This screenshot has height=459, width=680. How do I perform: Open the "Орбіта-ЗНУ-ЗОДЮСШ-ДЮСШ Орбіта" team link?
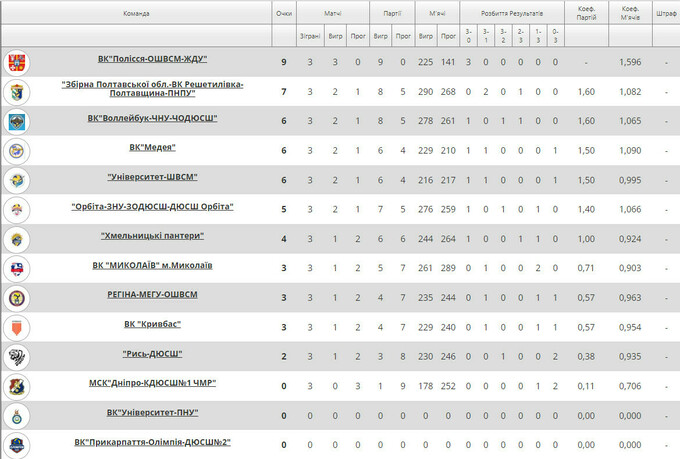152,206
